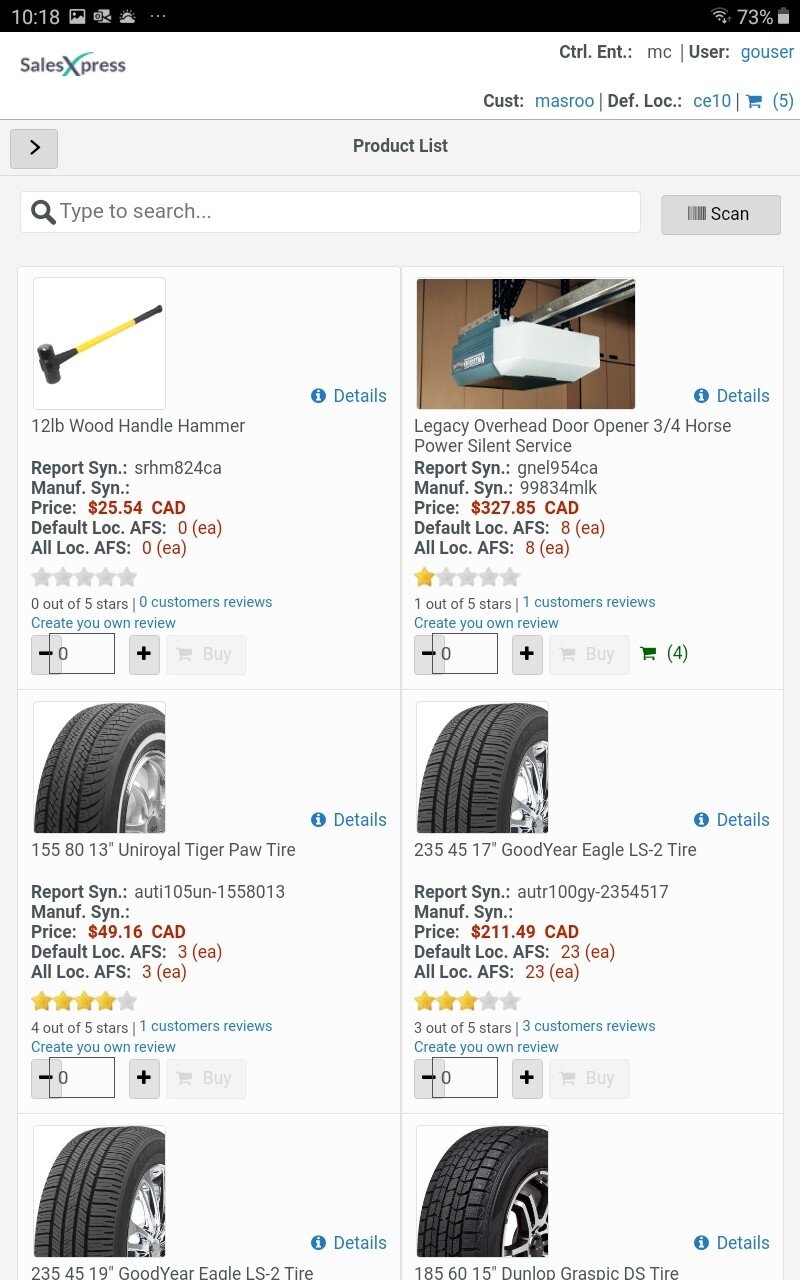This screenshot has height=1280, width=800.
Task: Click the Buy button for GoodYear 17" tire
Action: click(x=589, y=1078)
